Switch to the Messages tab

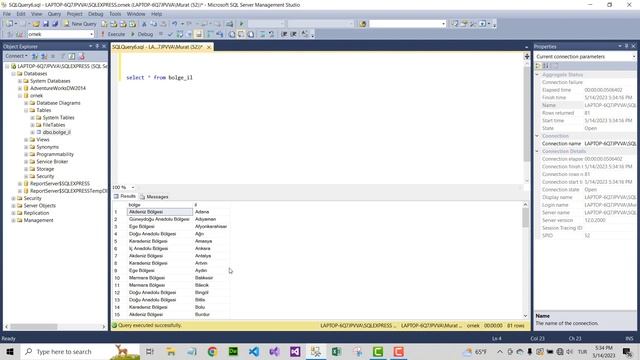point(154,197)
